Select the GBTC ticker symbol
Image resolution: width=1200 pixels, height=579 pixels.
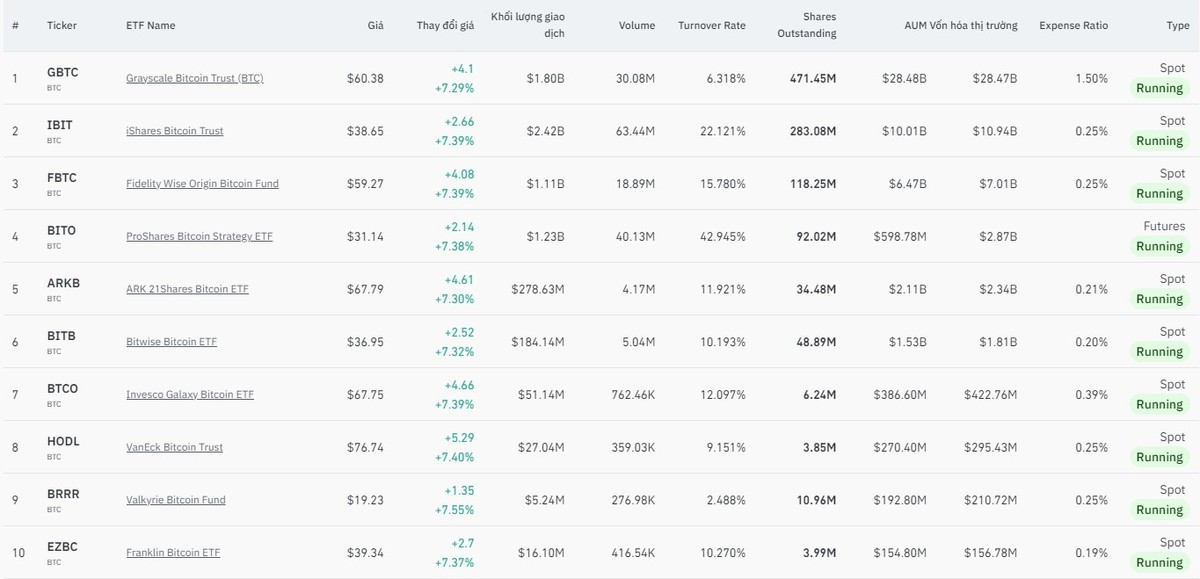point(62,71)
